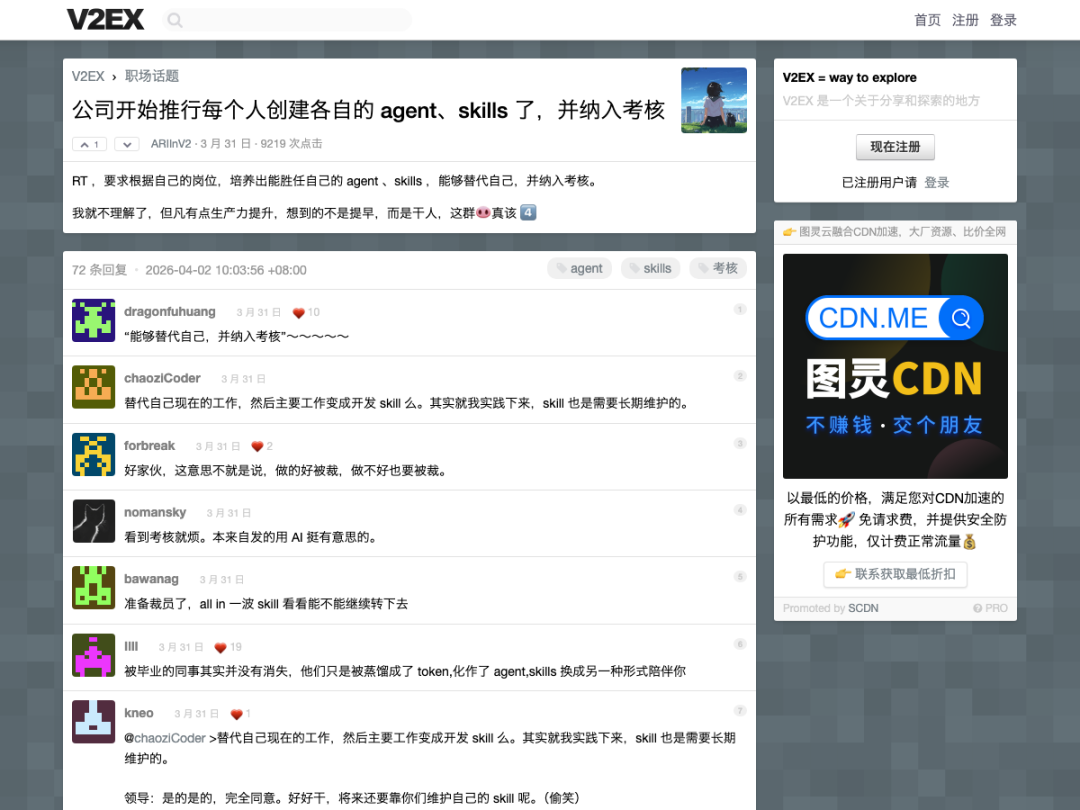Image resolution: width=1080 pixels, height=810 pixels.
Task: Like llll's reply via the heart icon
Action: 219,645
